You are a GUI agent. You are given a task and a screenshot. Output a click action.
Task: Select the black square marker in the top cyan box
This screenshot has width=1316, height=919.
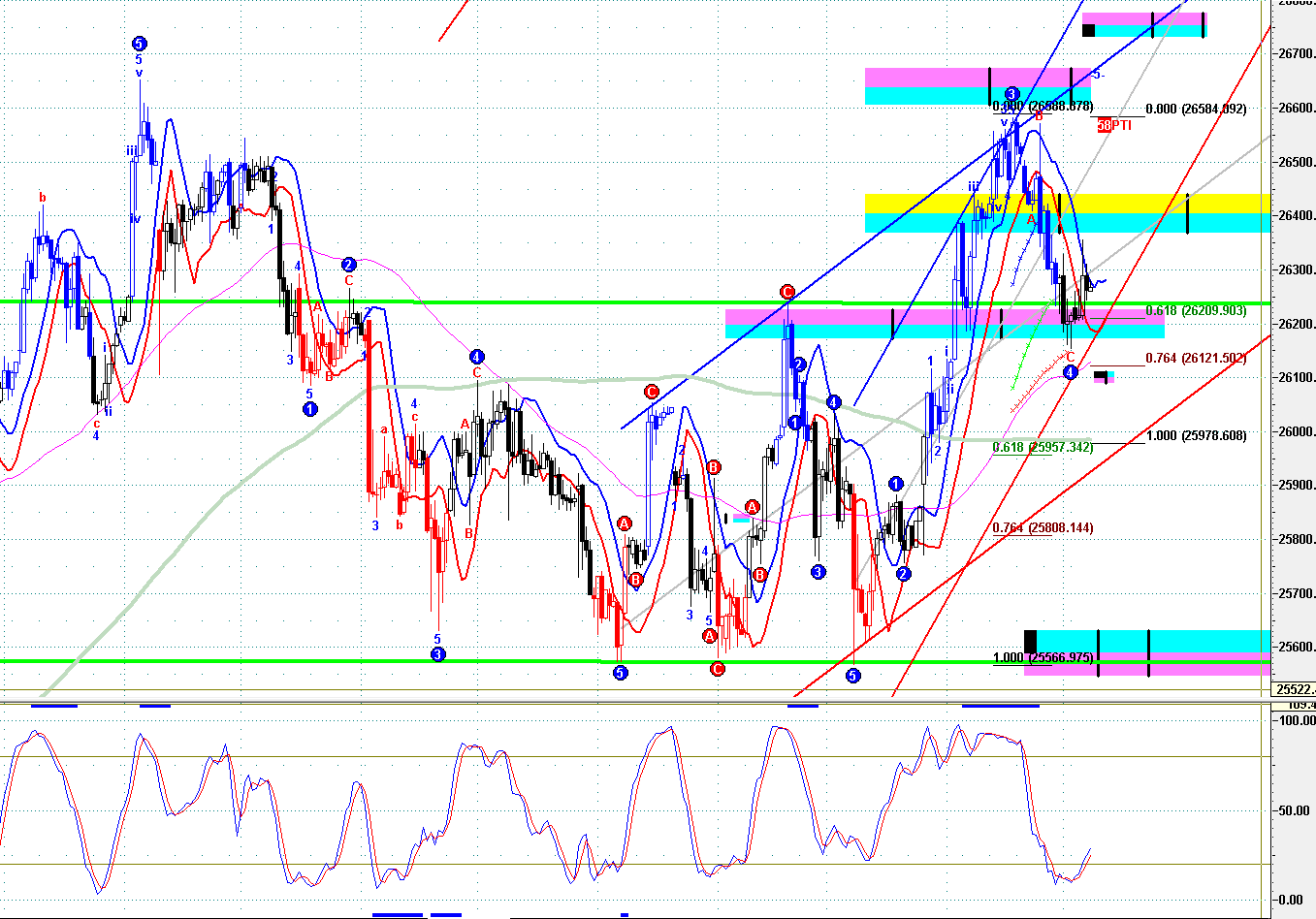point(1088,30)
